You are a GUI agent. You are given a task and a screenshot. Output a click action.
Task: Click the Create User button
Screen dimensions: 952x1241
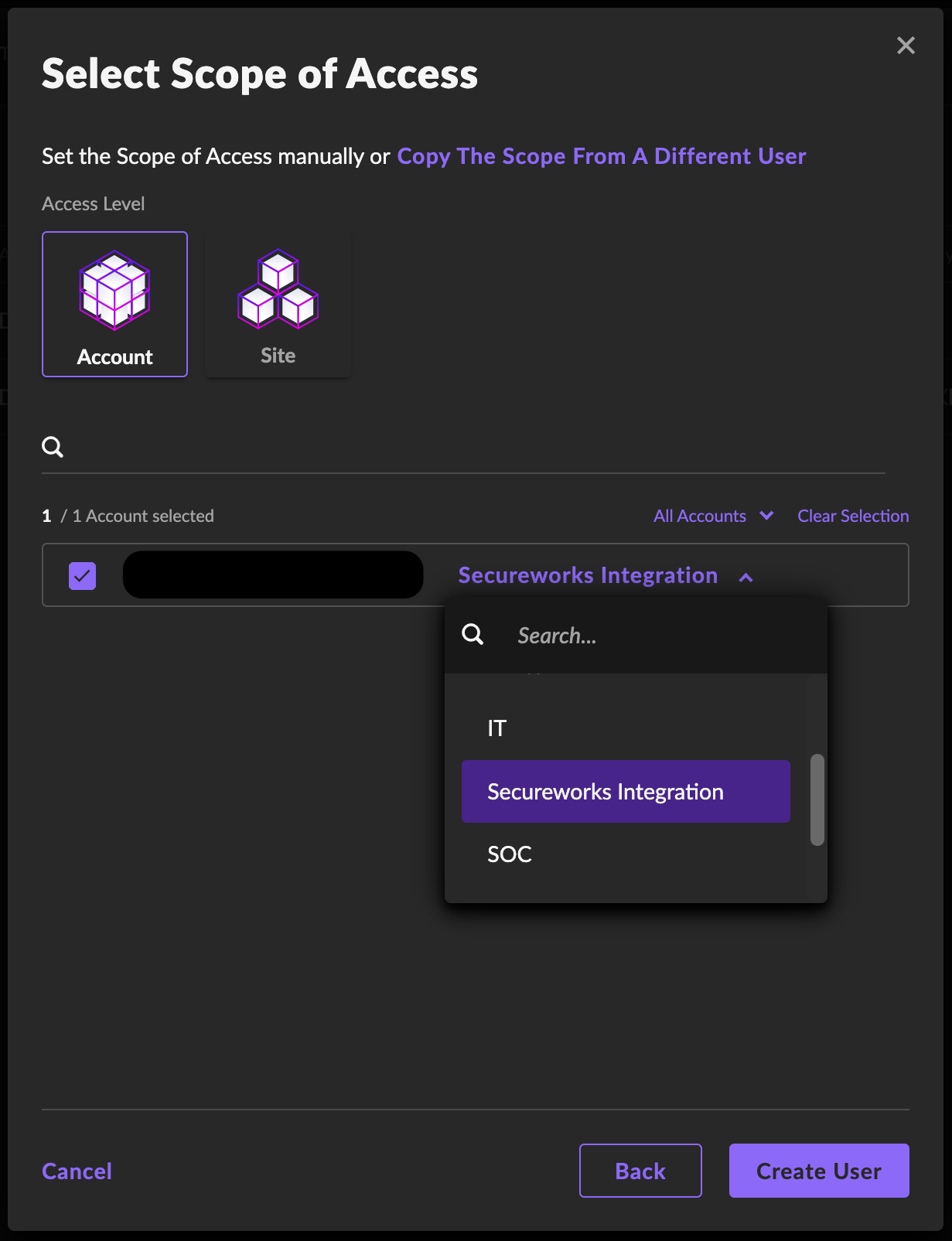coord(819,1171)
